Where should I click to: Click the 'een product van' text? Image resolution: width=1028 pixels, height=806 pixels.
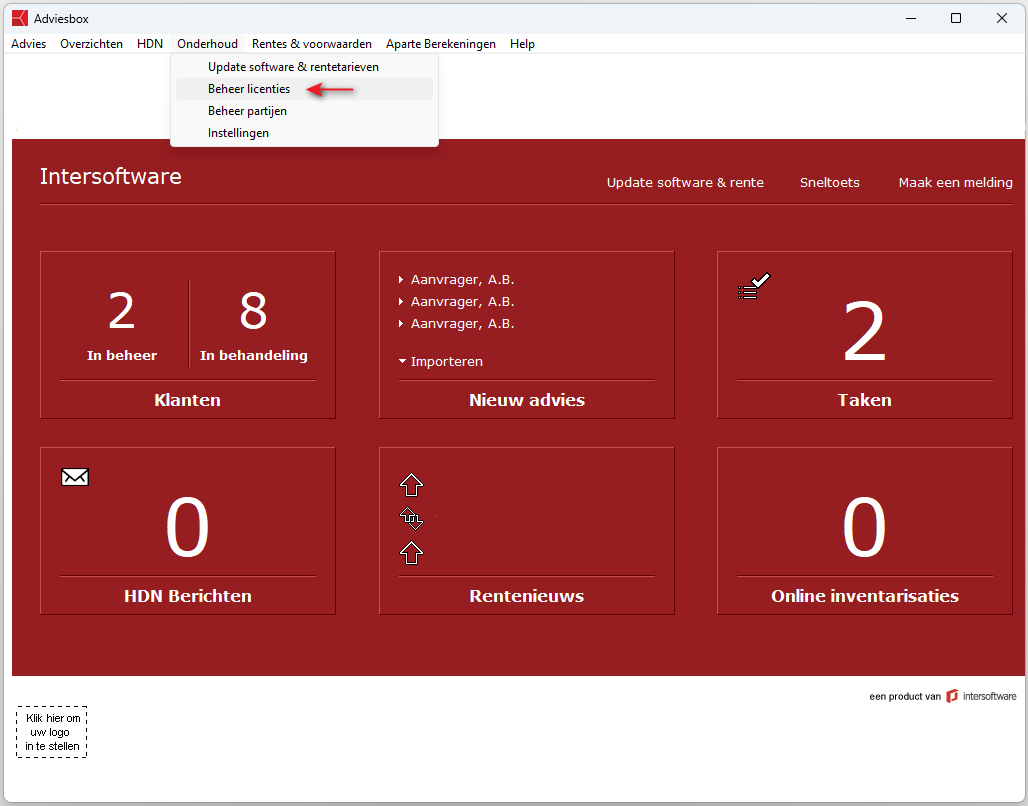pos(905,696)
